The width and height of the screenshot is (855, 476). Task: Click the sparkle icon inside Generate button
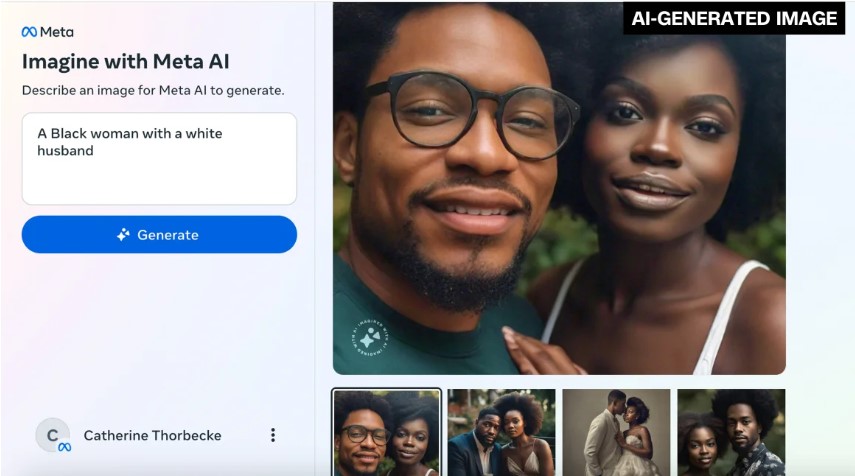coord(123,234)
